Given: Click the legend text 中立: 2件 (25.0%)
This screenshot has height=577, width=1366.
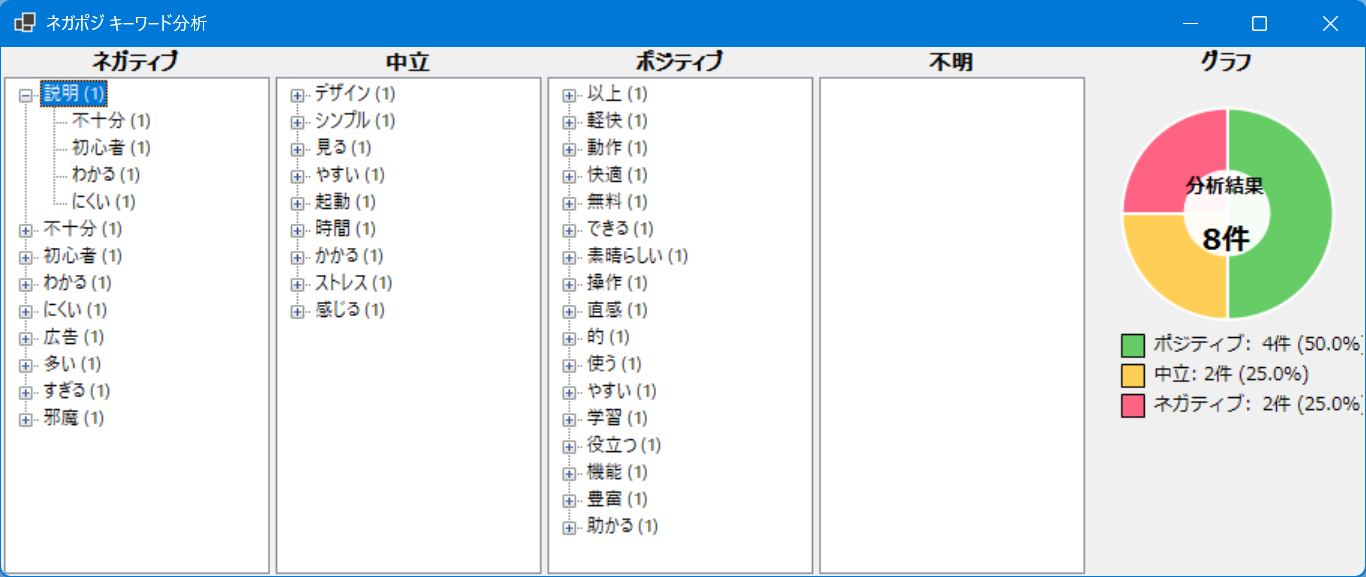Looking at the screenshot, I should coord(1231,375).
